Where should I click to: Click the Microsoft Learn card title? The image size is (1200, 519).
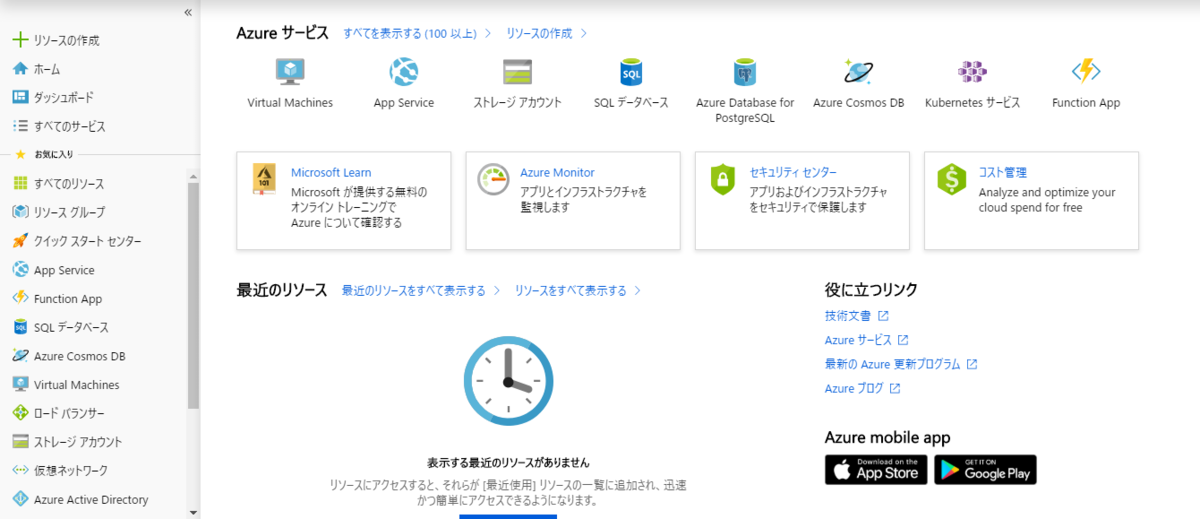(331, 172)
